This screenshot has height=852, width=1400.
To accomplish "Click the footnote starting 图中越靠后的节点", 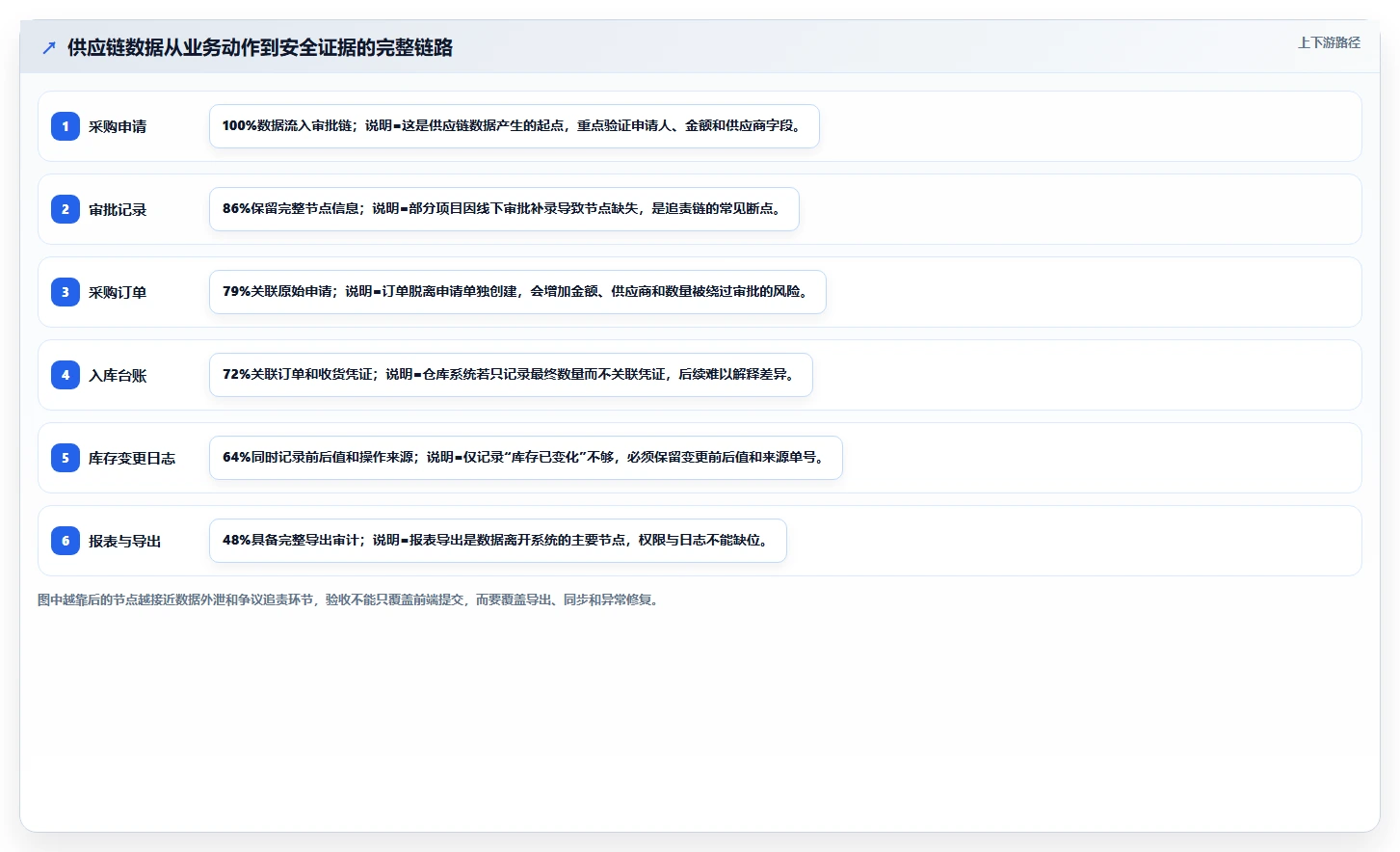I will pyautogui.click(x=350, y=599).
